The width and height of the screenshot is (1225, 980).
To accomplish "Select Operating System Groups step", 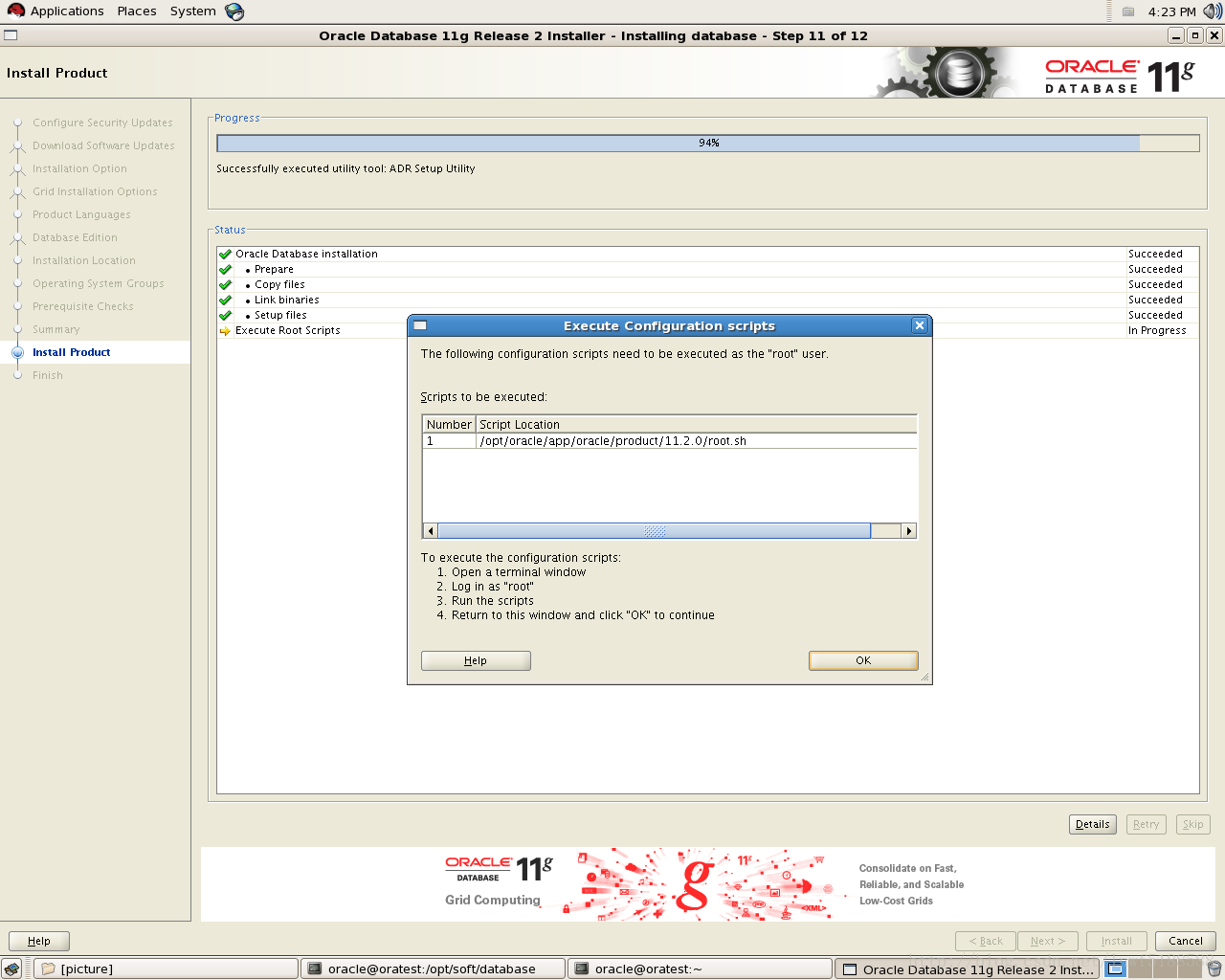I will point(99,283).
